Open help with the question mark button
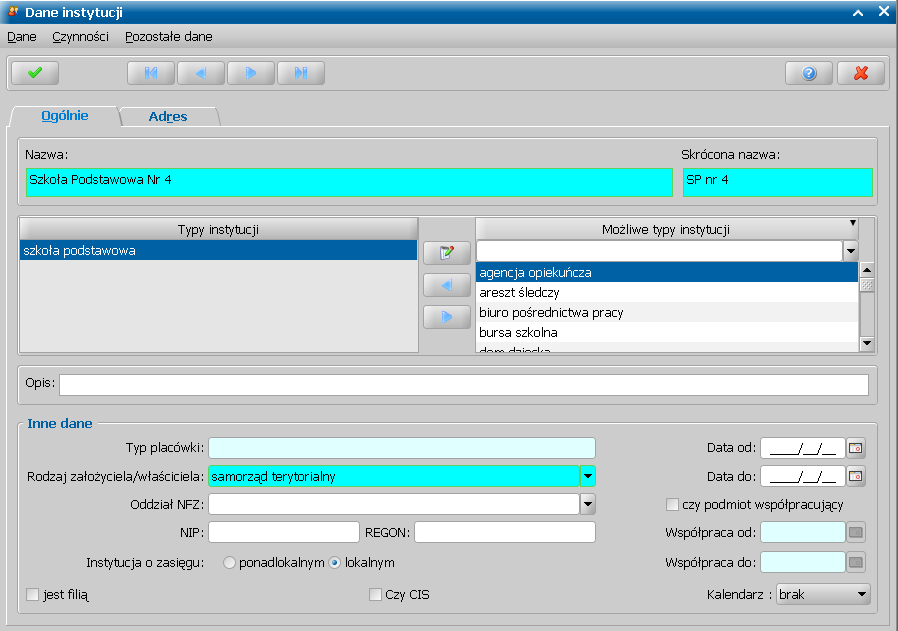Screen dimensions: 898x631 coord(809,73)
